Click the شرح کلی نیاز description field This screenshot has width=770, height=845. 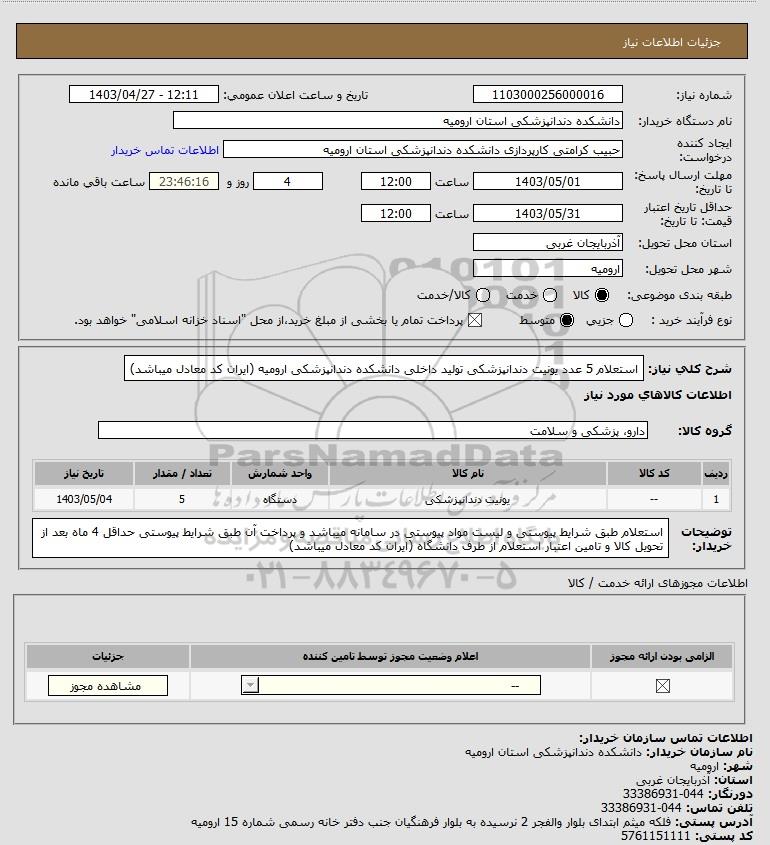384,369
